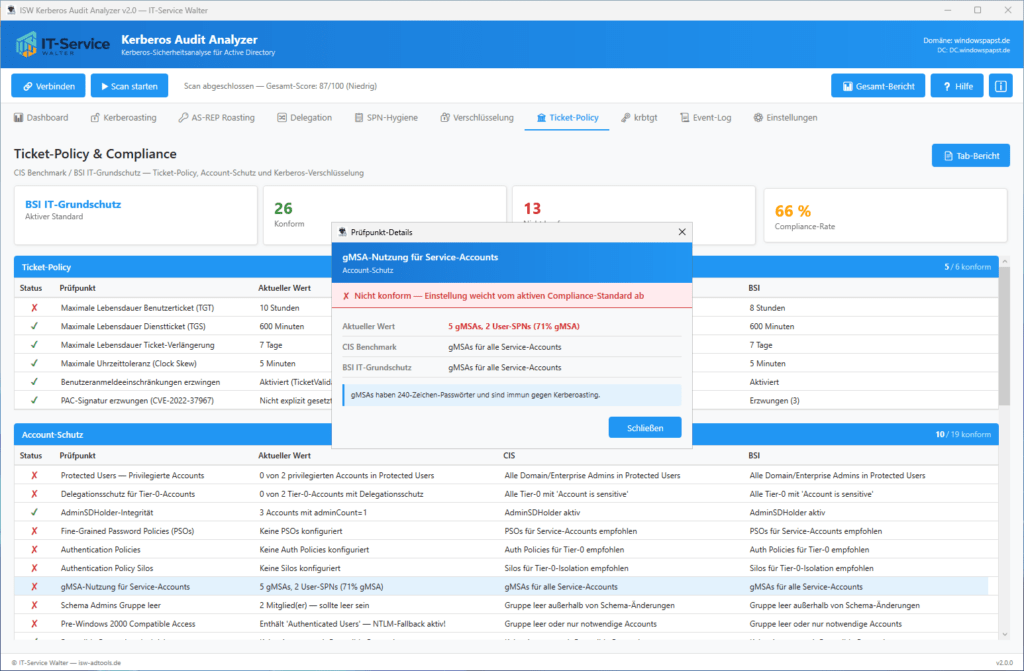The width and height of the screenshot is (1024, 671).
Task: Click scrollbar down arrow at list bottom
Action: (1004, 634)
